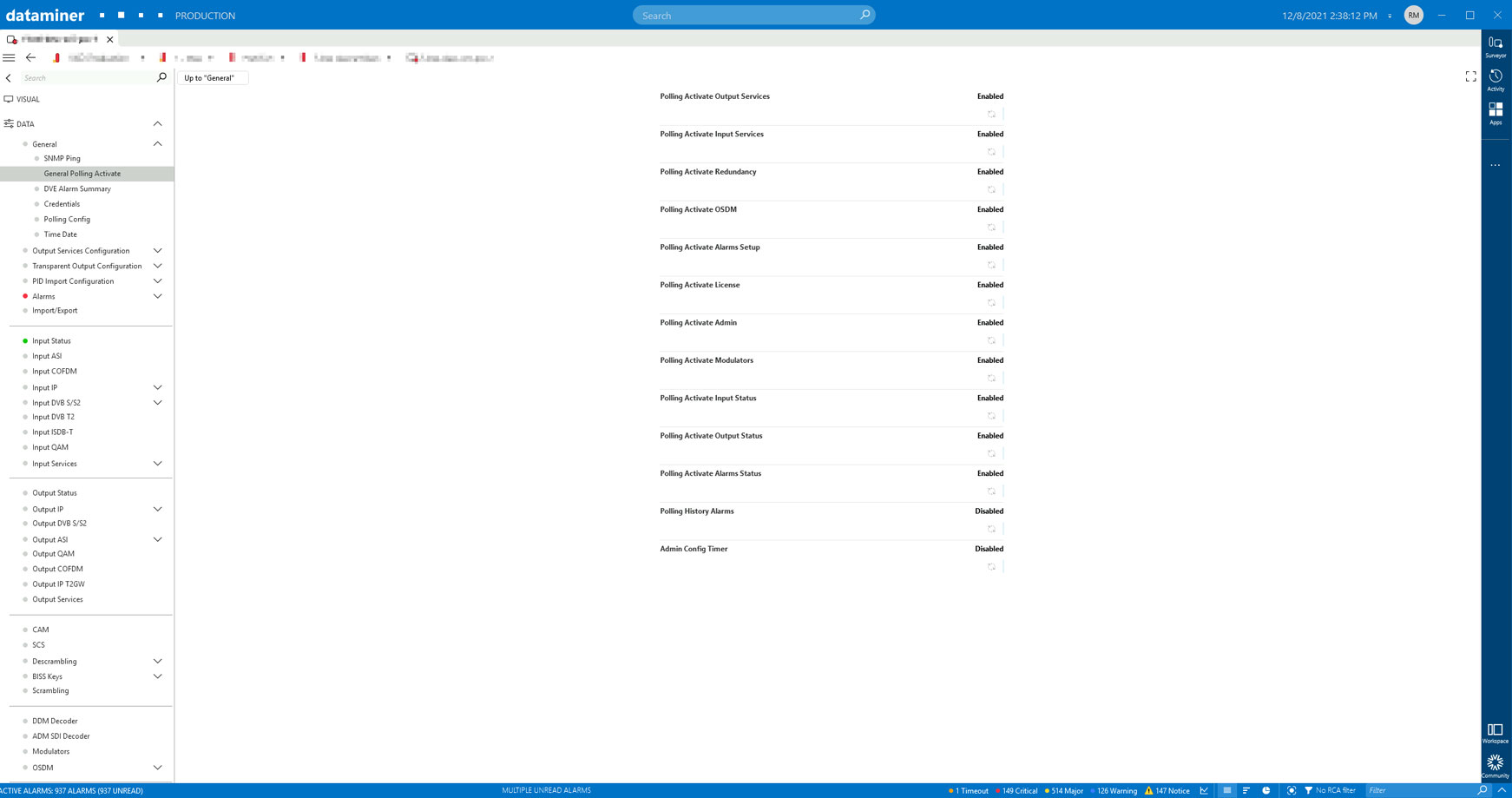Toggle control under Polling Activate License
The height and width of the screenshot is (798, 1512).
991,303
